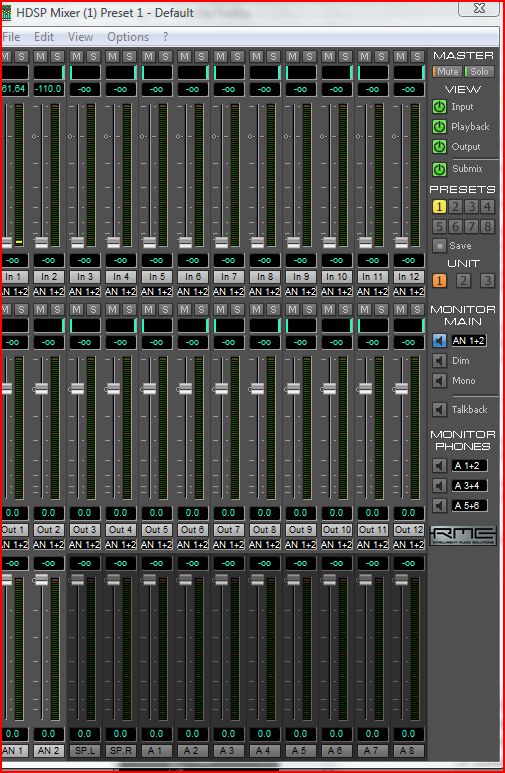Solo the In 5 input channel
The height and width of the screenshot is (773, 505).
coord(165,56)
